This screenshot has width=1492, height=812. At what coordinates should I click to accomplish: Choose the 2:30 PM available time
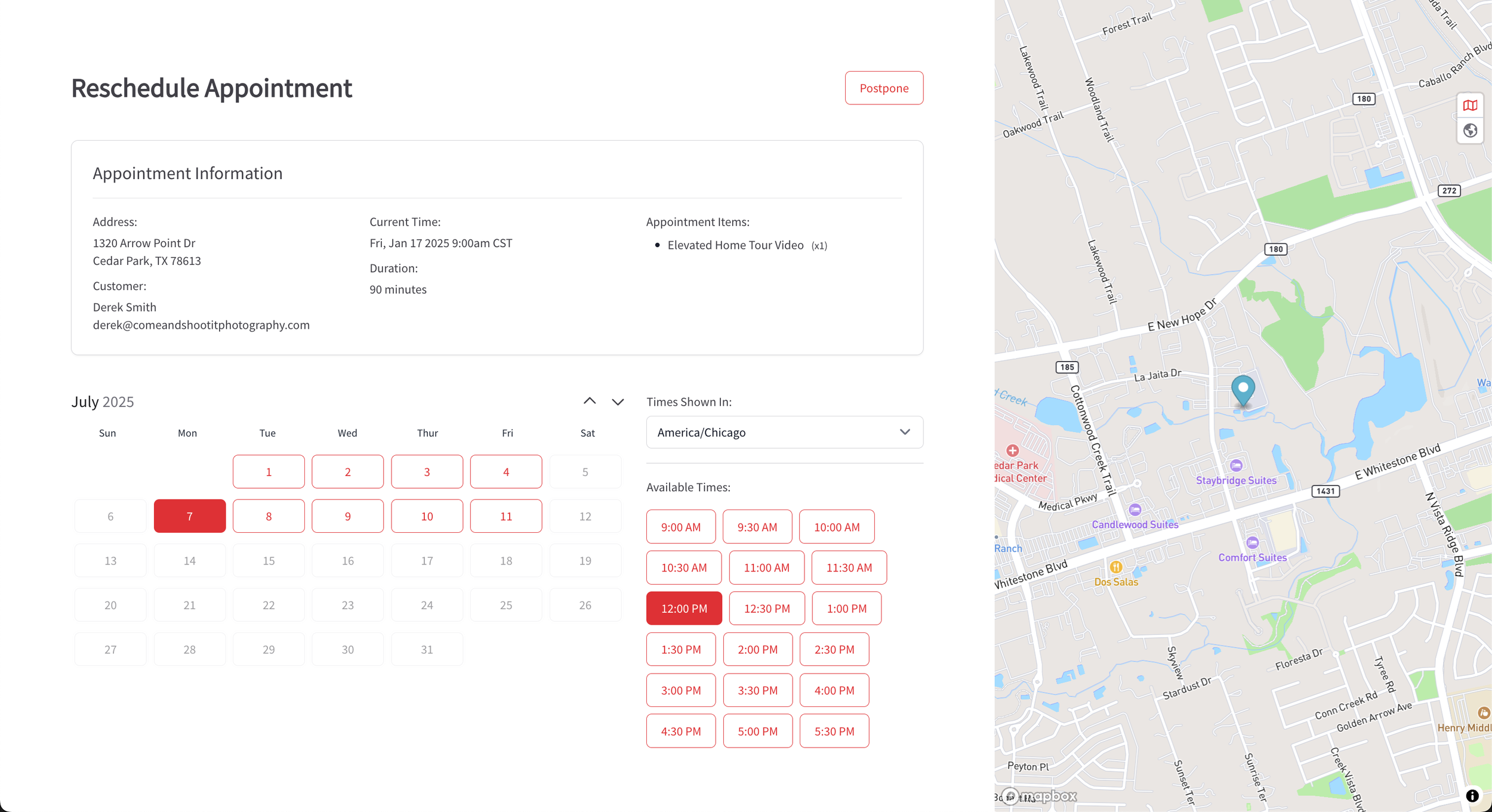click(x=834, y=649)
